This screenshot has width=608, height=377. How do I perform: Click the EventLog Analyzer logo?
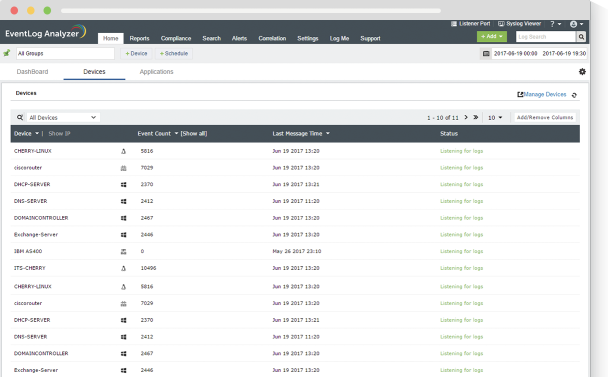point(45,33)
